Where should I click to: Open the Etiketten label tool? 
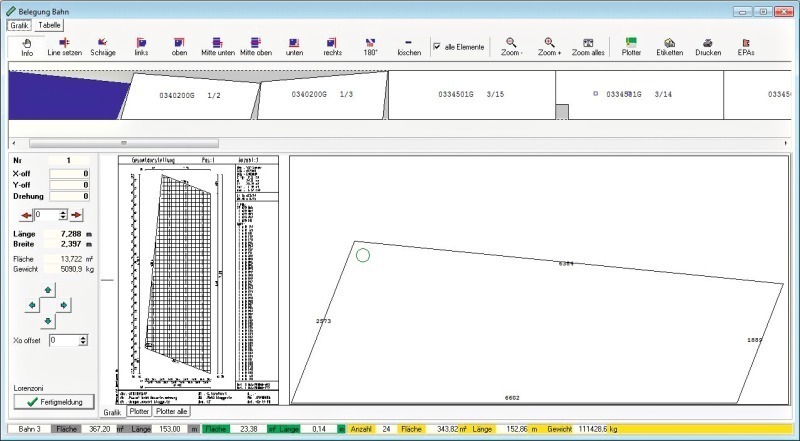pyautogui.click(x=669, y=47)
